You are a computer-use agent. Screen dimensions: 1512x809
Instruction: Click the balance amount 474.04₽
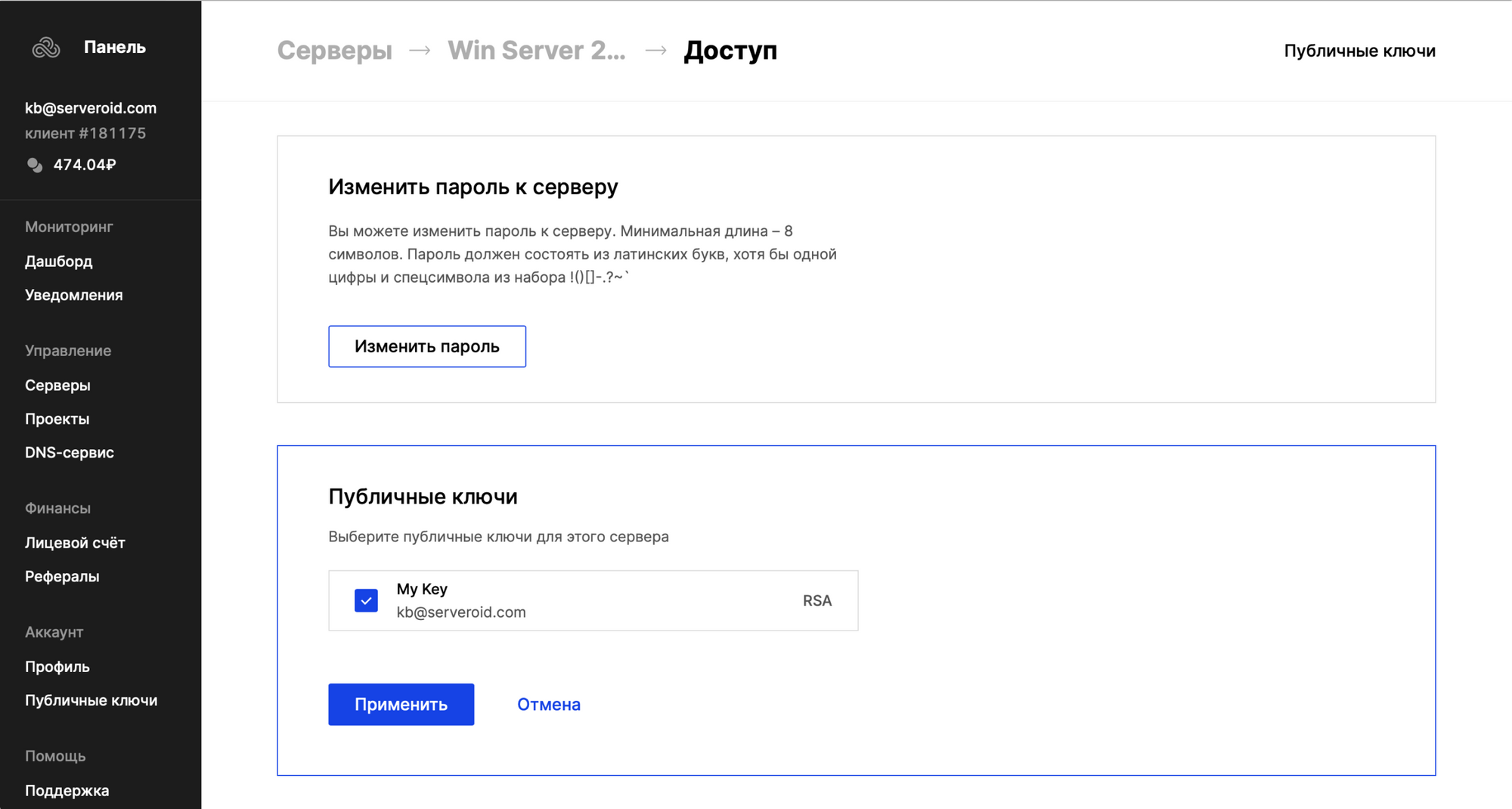[85, 165]
